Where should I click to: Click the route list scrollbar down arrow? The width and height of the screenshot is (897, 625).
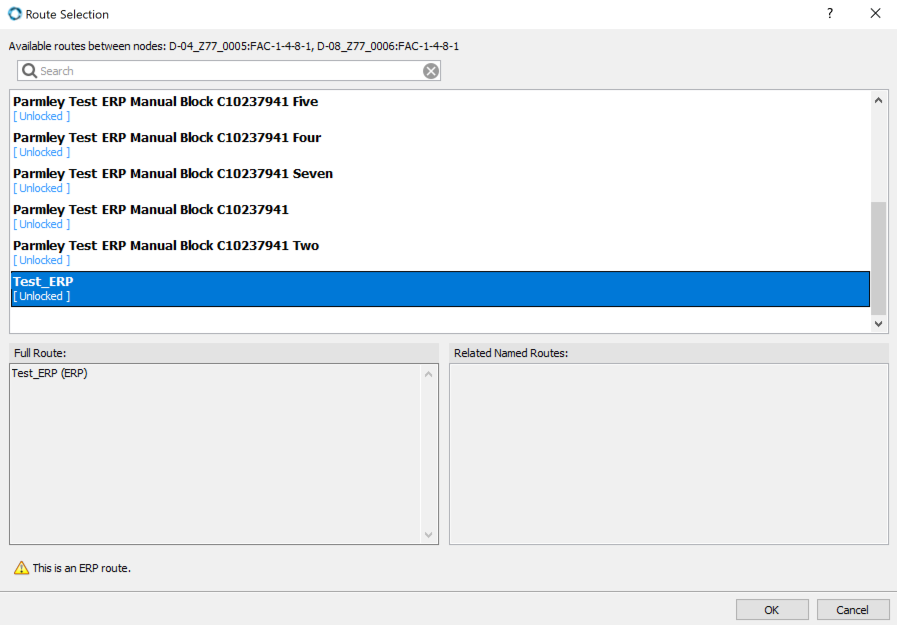(878, 323)
